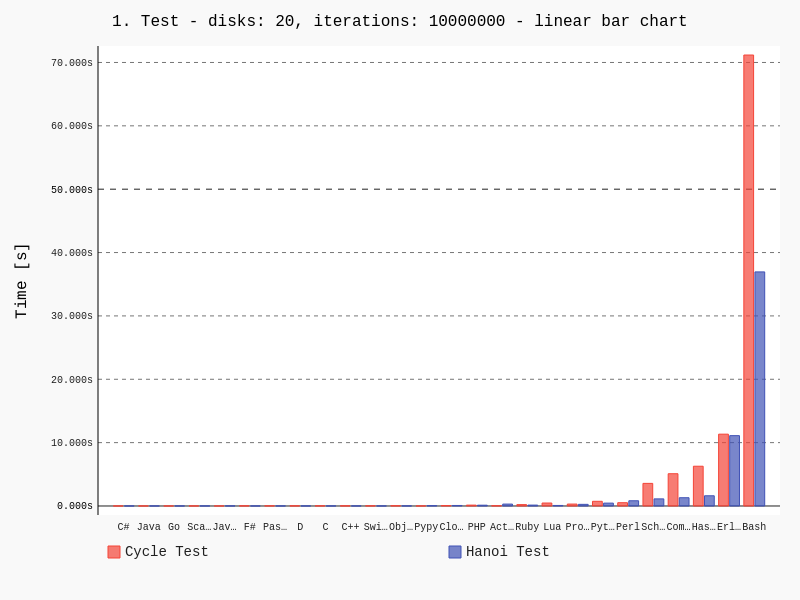Click the Go x-axis label
The image size is (800, 600).
174,527
